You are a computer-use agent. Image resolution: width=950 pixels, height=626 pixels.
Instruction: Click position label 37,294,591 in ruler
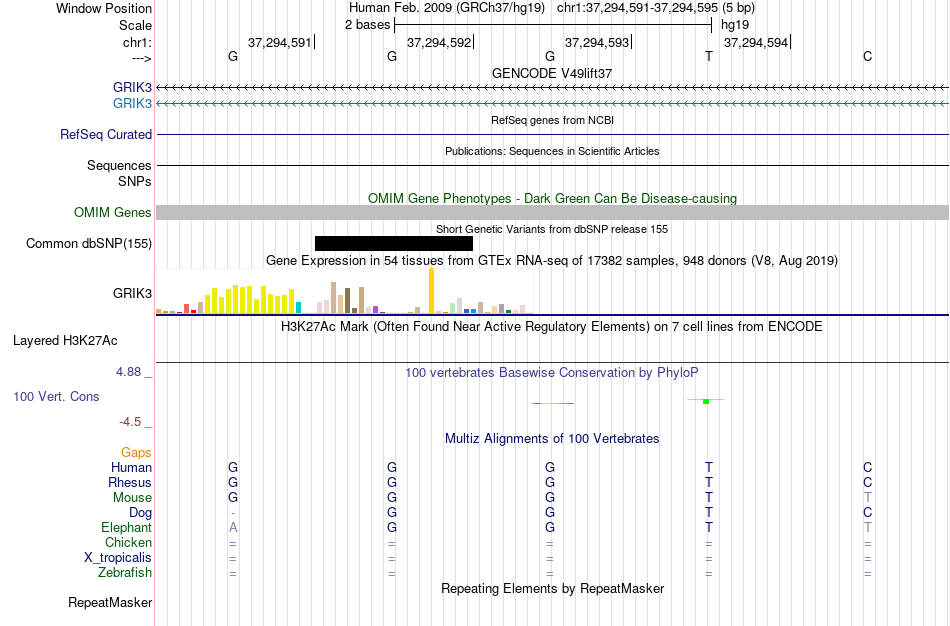tap(279, 42)
